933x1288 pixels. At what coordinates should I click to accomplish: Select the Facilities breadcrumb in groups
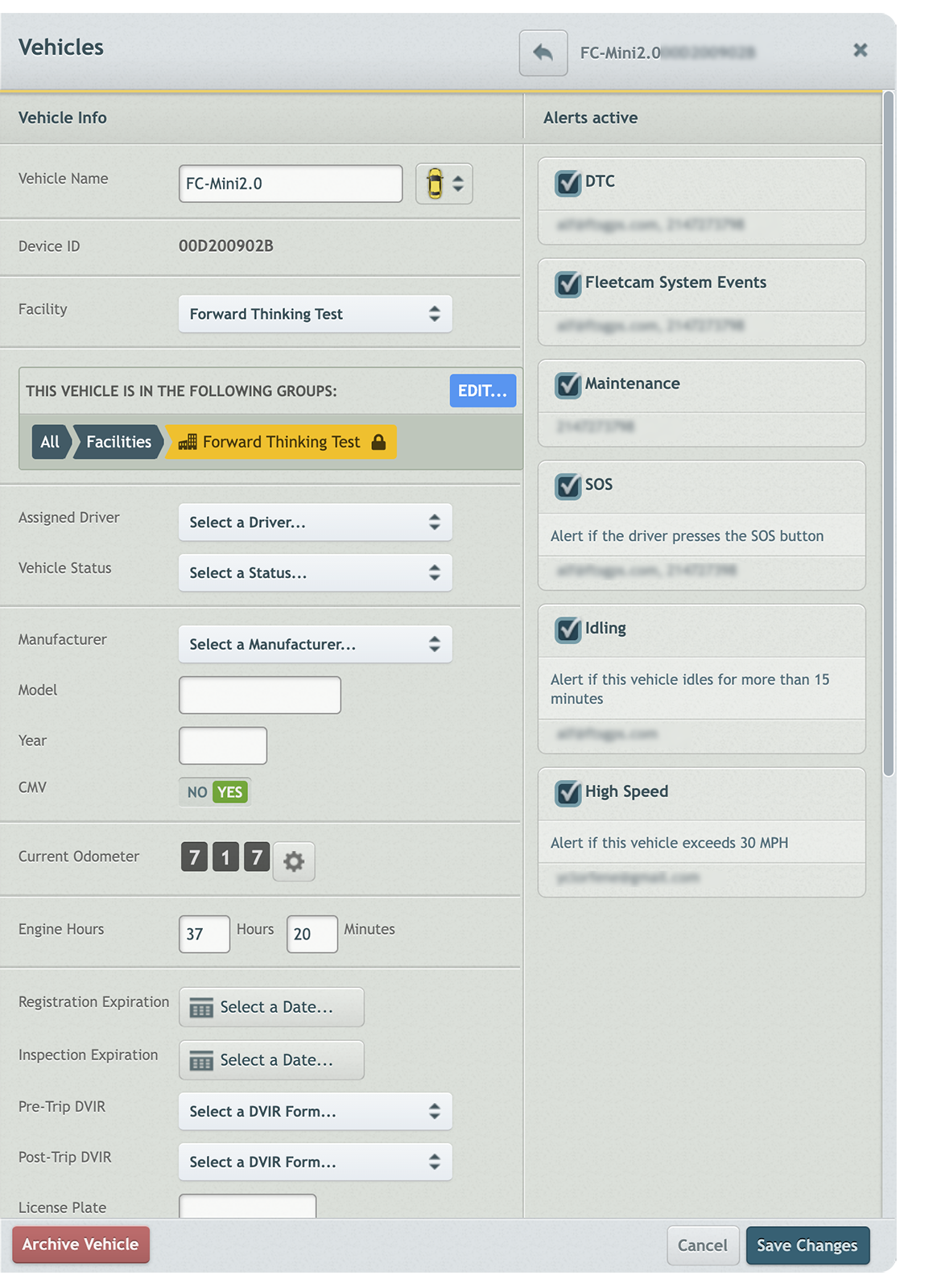(x=118, y=442)
